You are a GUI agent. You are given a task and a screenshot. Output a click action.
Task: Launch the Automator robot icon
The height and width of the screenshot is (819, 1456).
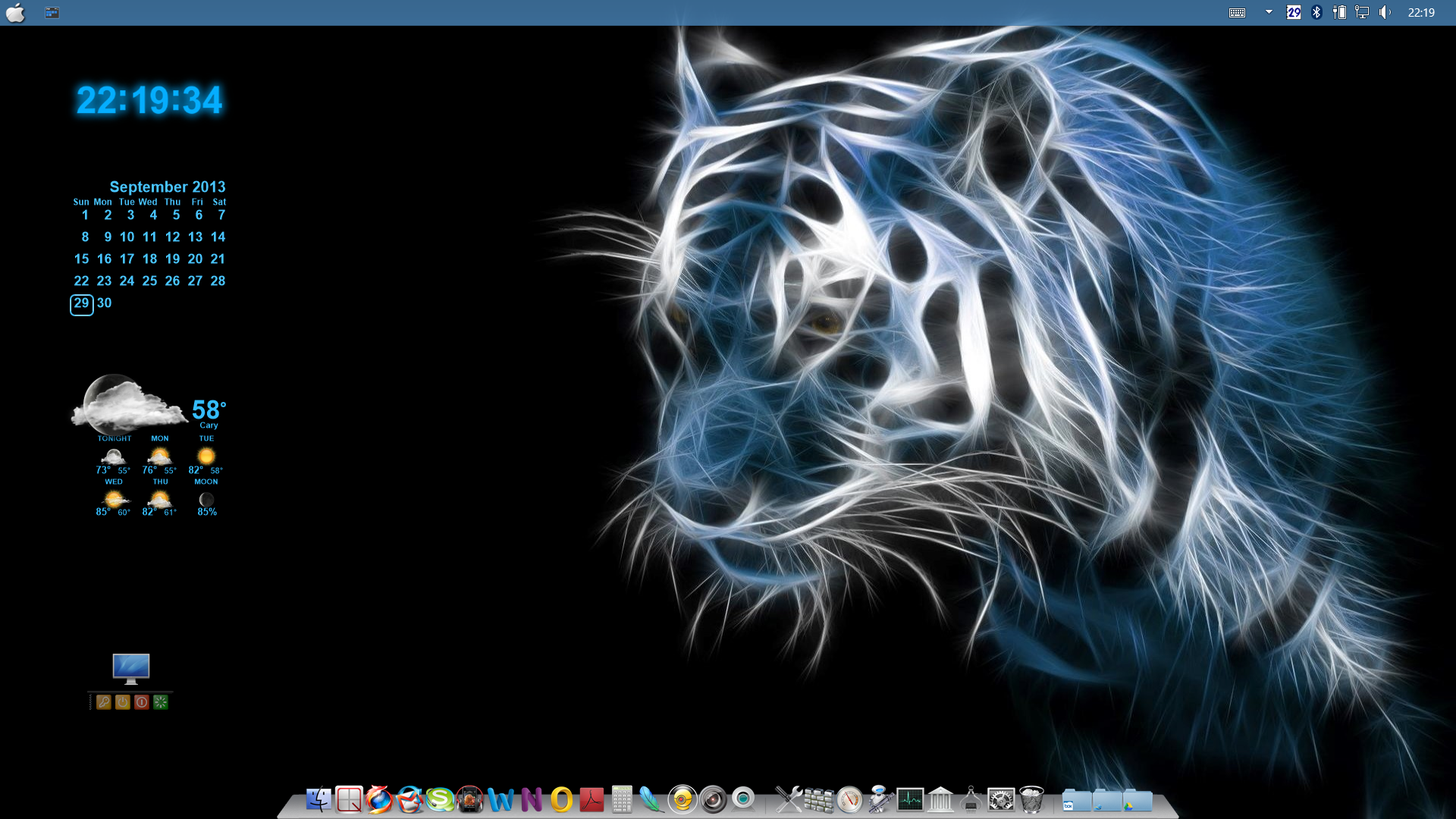point(880,799)
